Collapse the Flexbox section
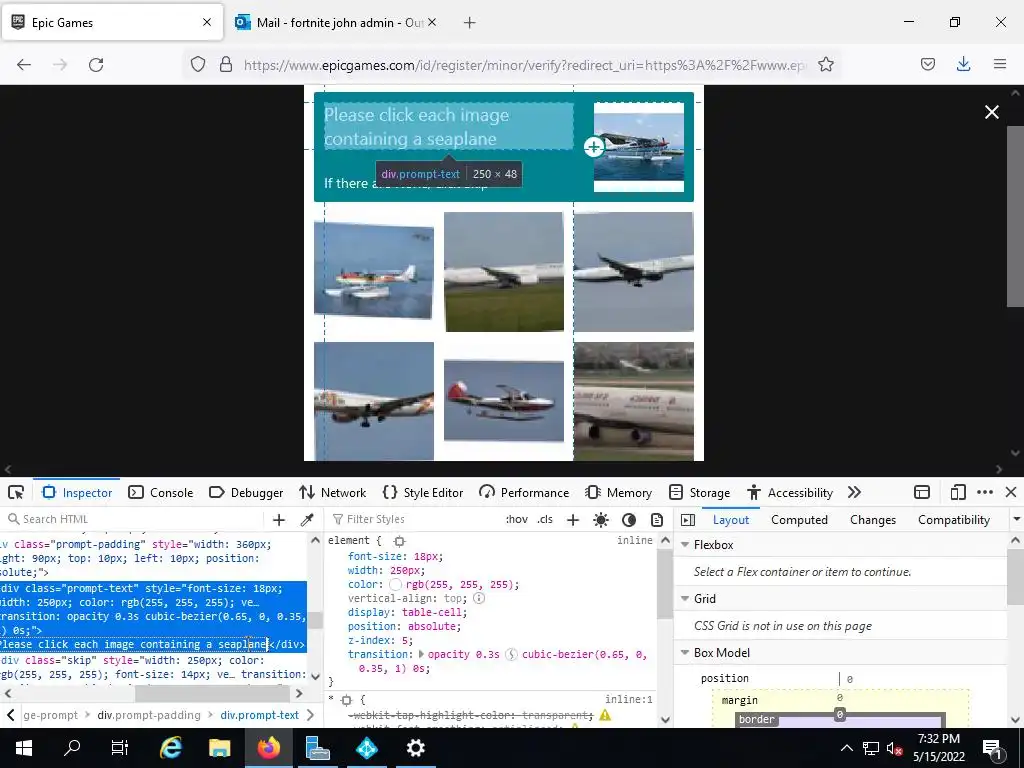1024x768 pixels. coord(685,545)
